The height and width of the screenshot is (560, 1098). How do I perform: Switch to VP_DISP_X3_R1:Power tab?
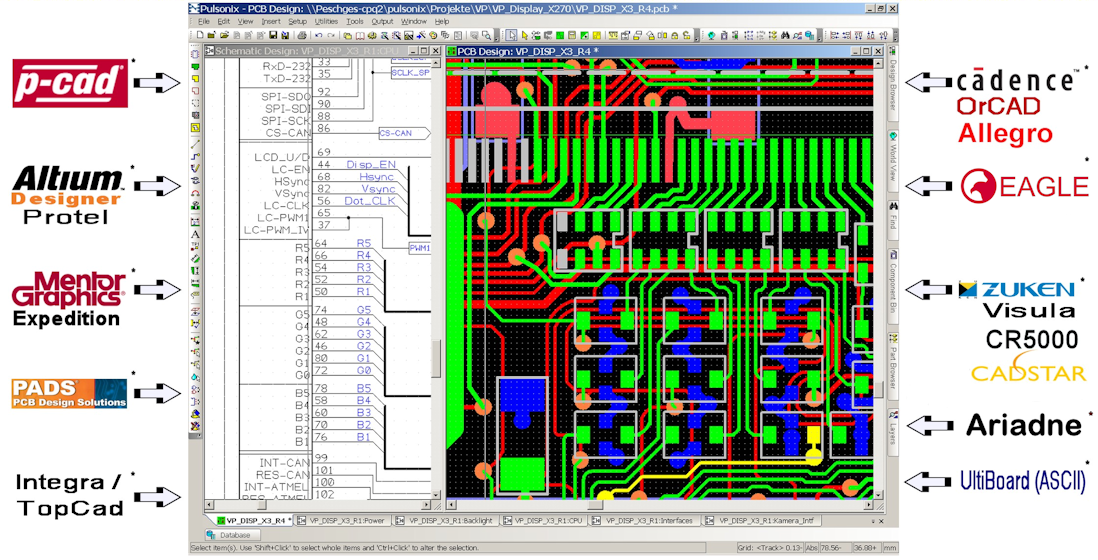(341, 521)
